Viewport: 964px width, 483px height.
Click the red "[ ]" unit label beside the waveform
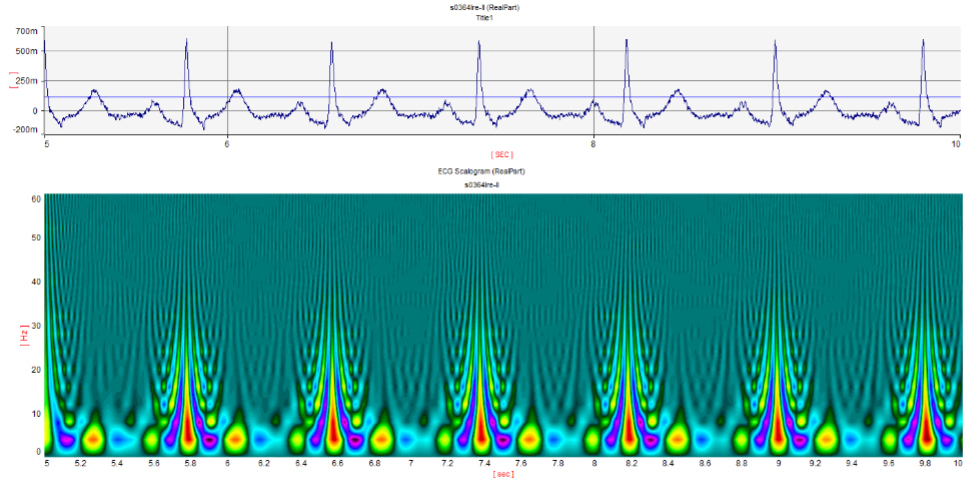(x=12, y=80)
